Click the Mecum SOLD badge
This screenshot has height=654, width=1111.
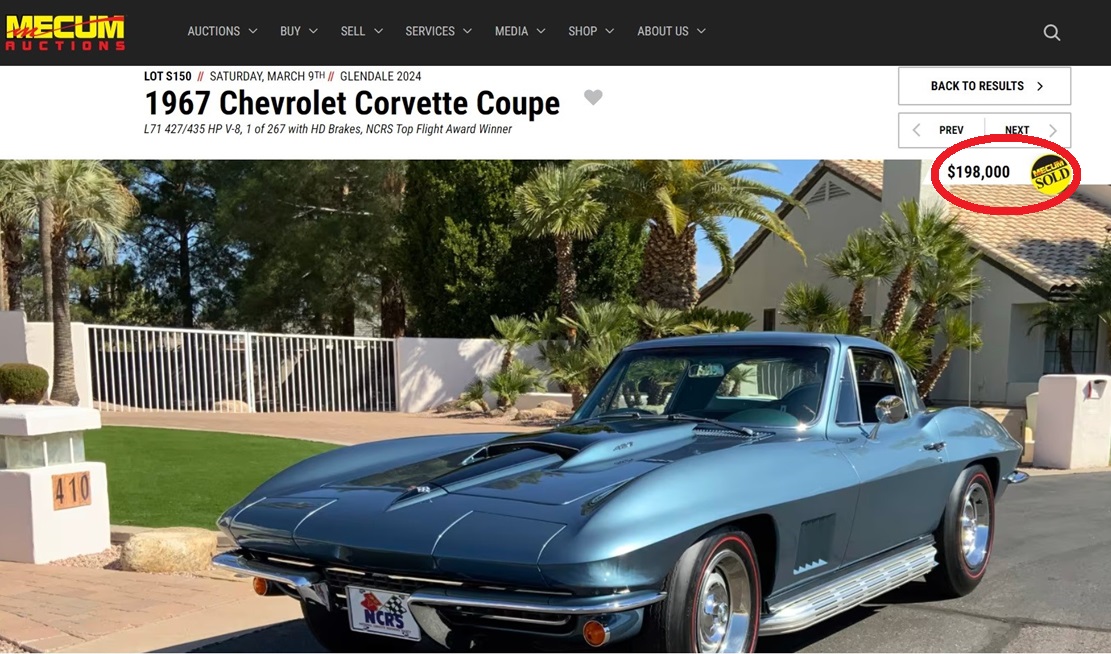(1050, 174)
